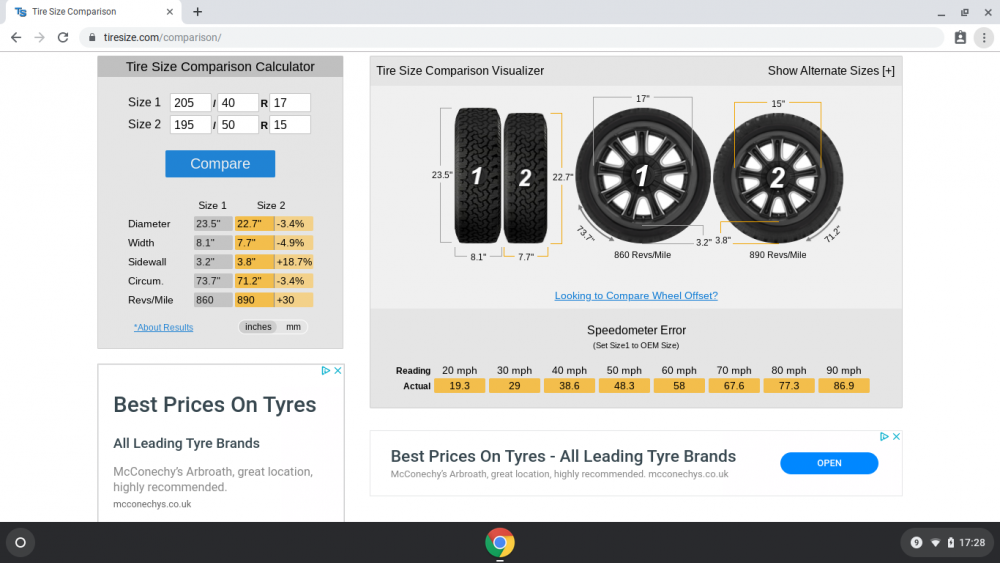Edit Size 2 aspect ratio field showing 50

coord(238,124)
